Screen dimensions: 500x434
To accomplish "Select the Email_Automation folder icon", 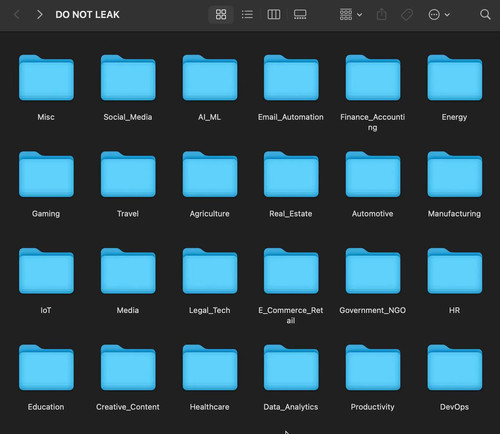I will (291, 78).
